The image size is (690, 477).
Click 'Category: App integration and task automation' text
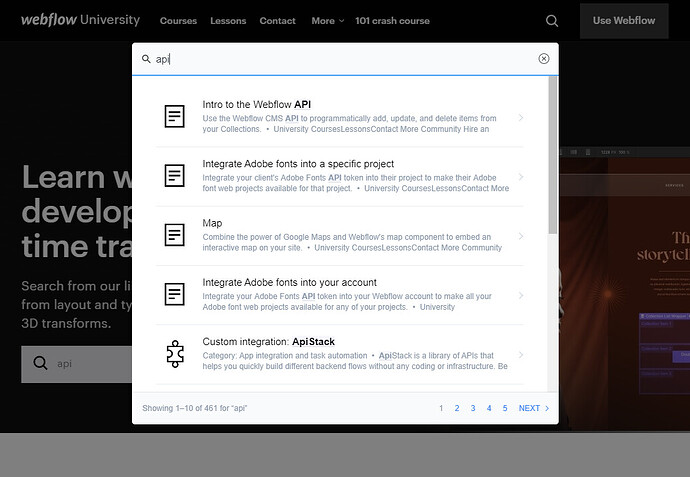tap(285, 356)
